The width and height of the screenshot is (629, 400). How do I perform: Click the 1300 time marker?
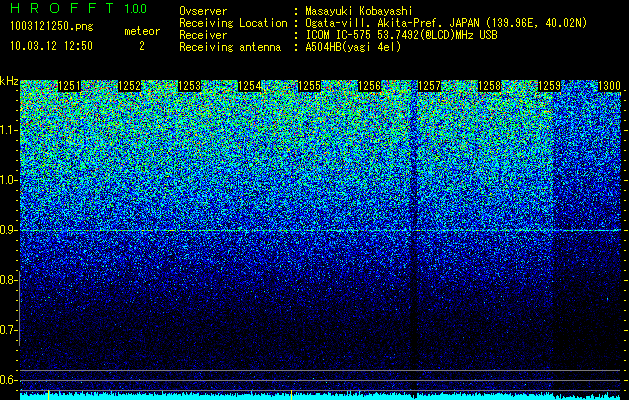point(609,86)
